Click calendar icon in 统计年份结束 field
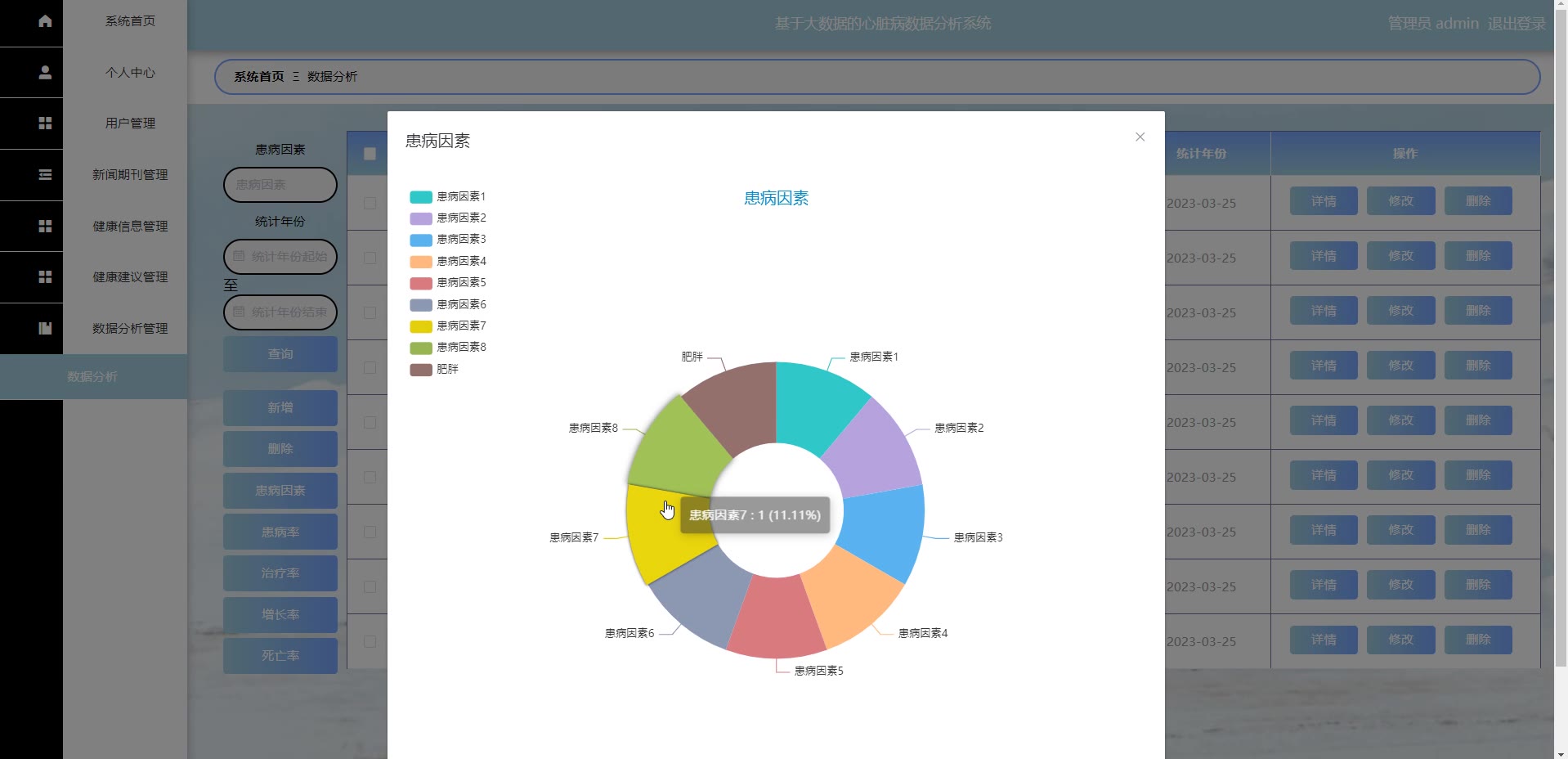1568x759 pixels. point(240,312)
